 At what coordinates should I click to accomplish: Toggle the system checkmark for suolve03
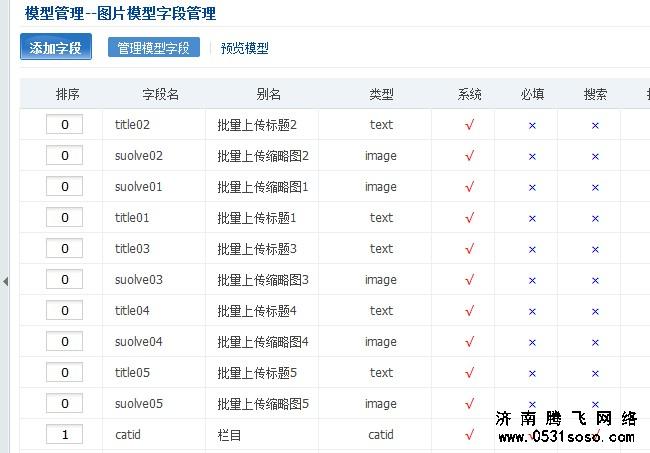coord(469,280)
